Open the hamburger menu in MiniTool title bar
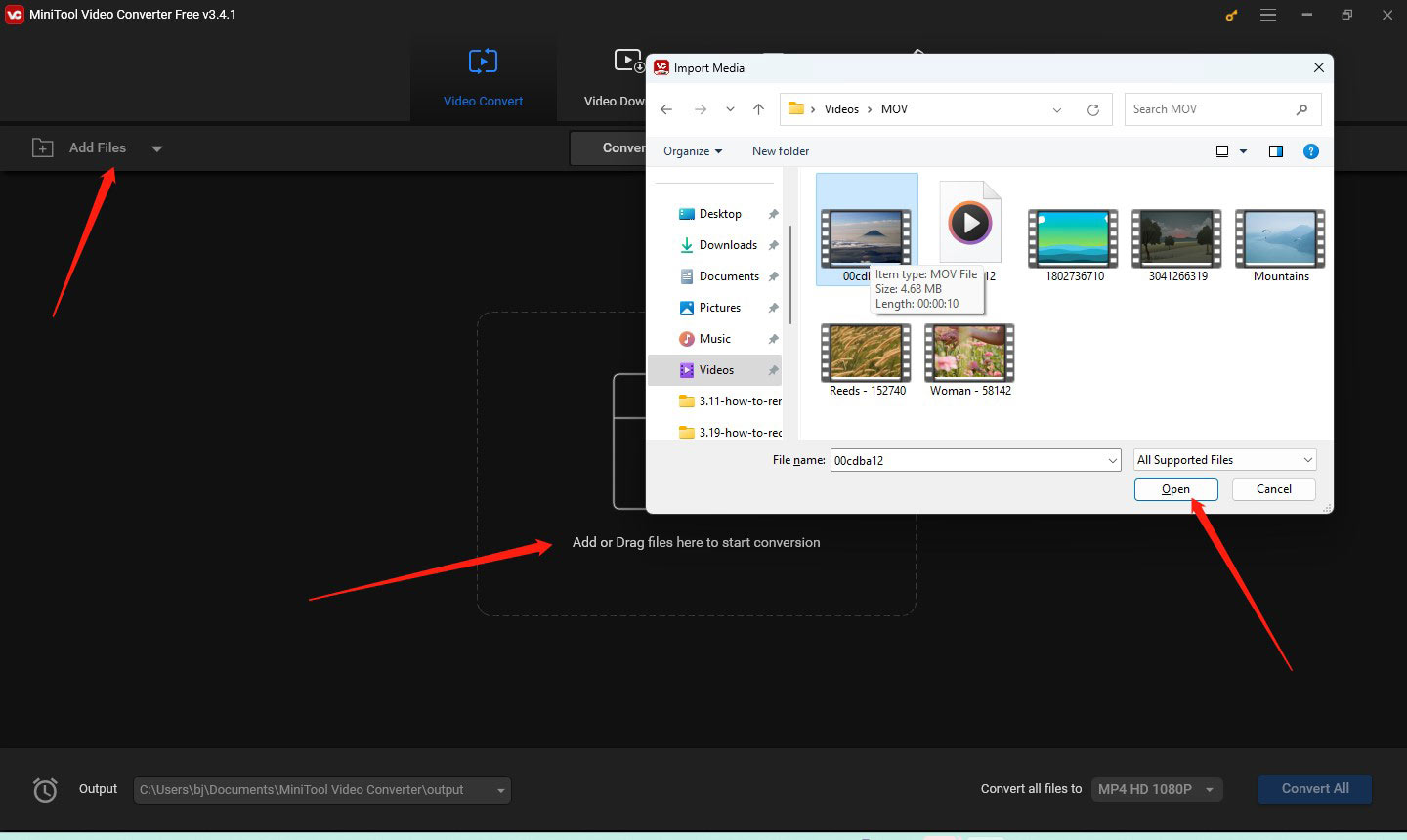 (x=1268, y=15)
